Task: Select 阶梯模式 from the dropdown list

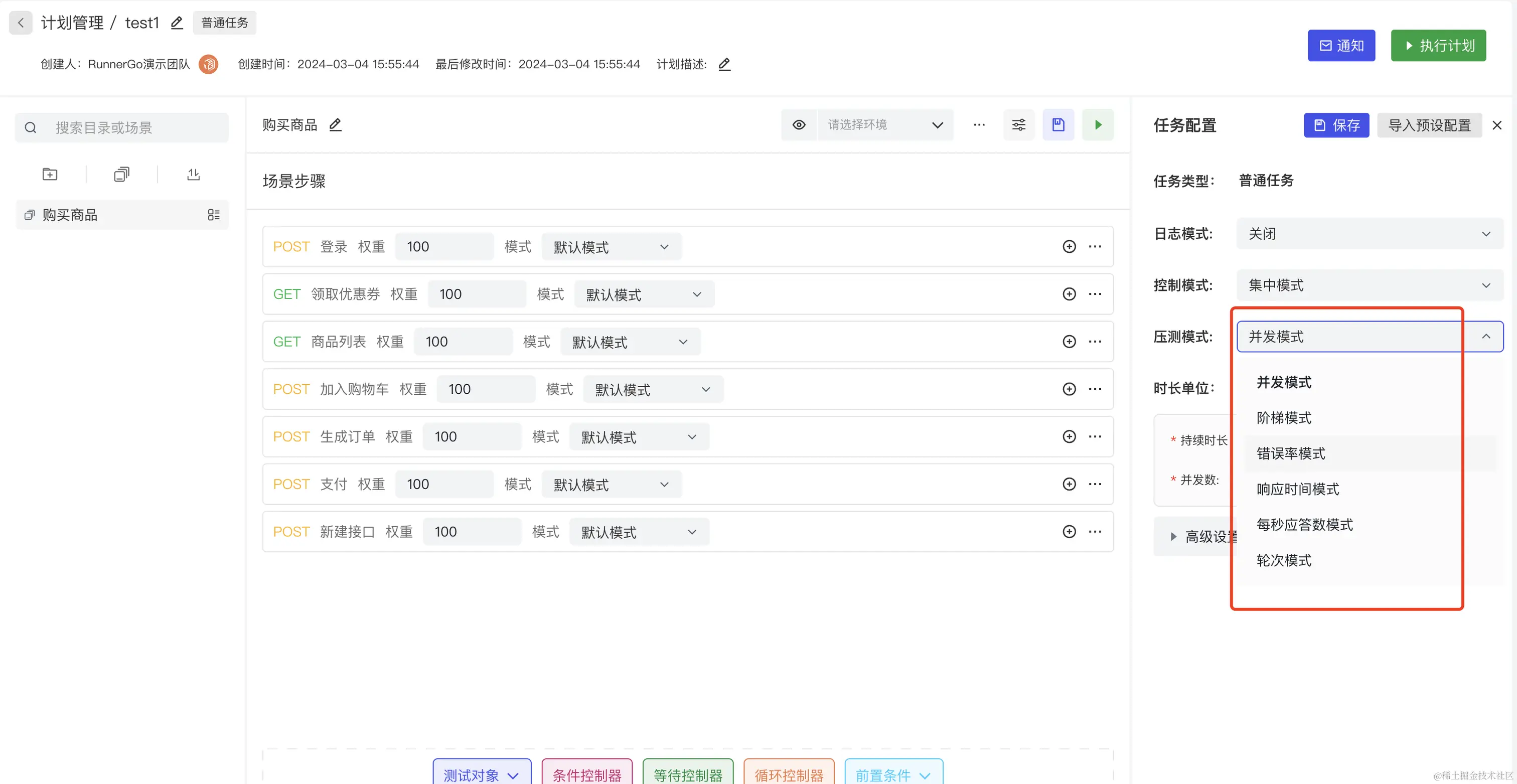Action: click(1284, 418)
